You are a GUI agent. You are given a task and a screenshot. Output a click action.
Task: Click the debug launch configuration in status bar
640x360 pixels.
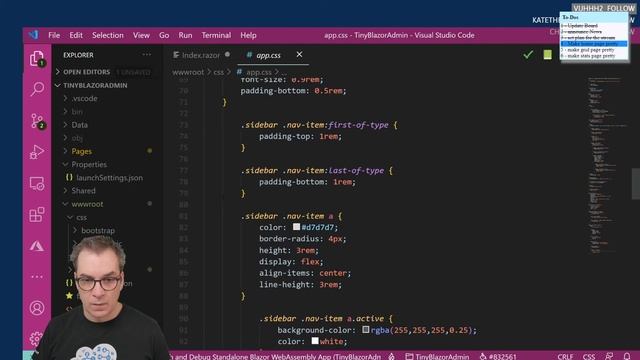276,356
